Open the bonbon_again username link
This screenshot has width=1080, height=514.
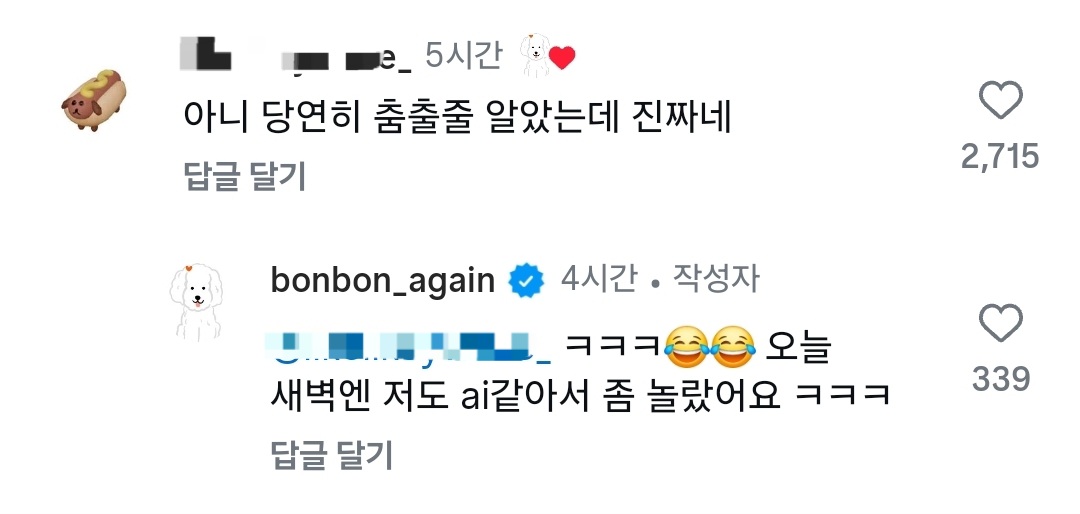[383, 281]
